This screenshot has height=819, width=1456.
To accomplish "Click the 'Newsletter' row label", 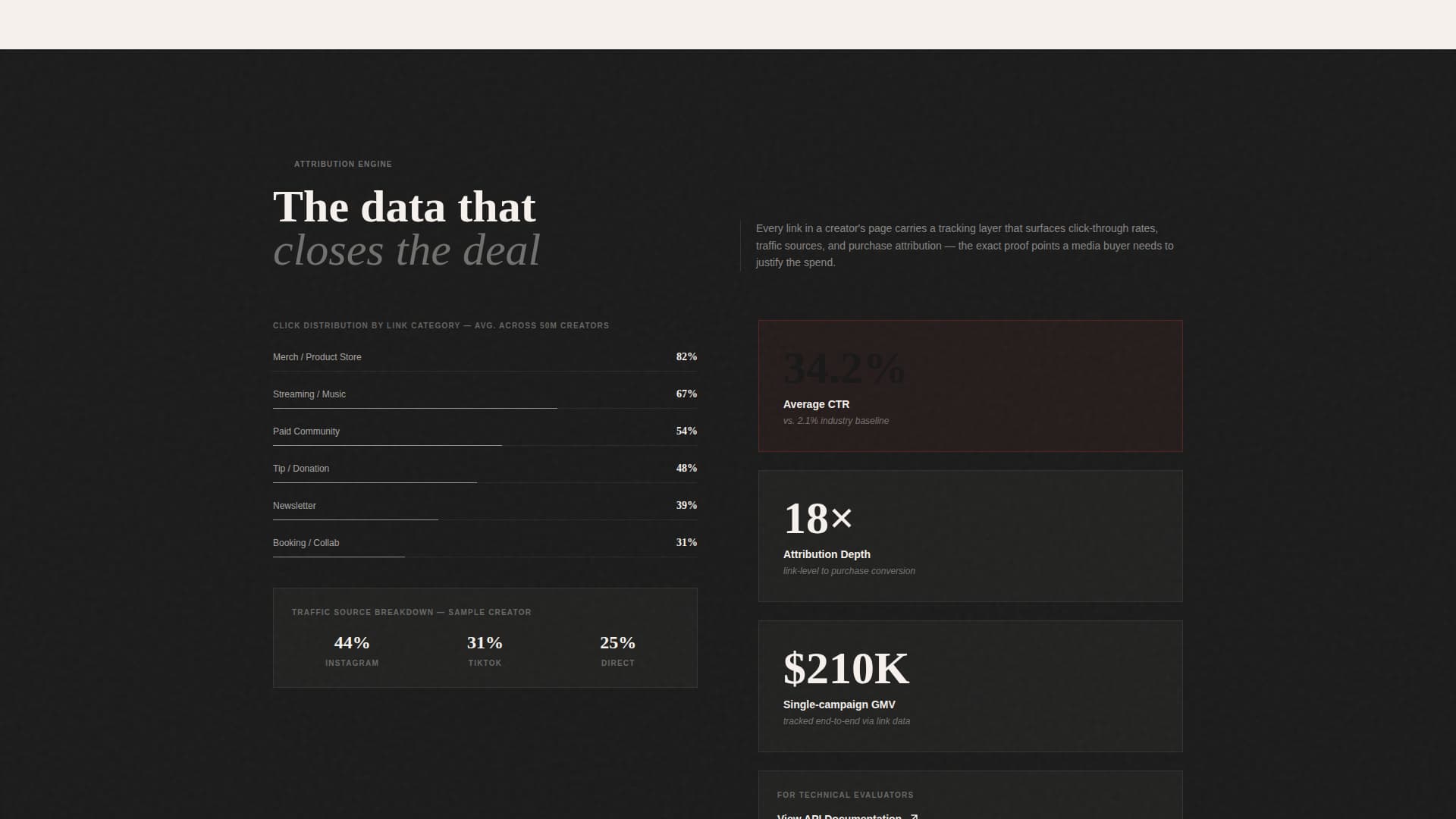I will coord(294,506).
